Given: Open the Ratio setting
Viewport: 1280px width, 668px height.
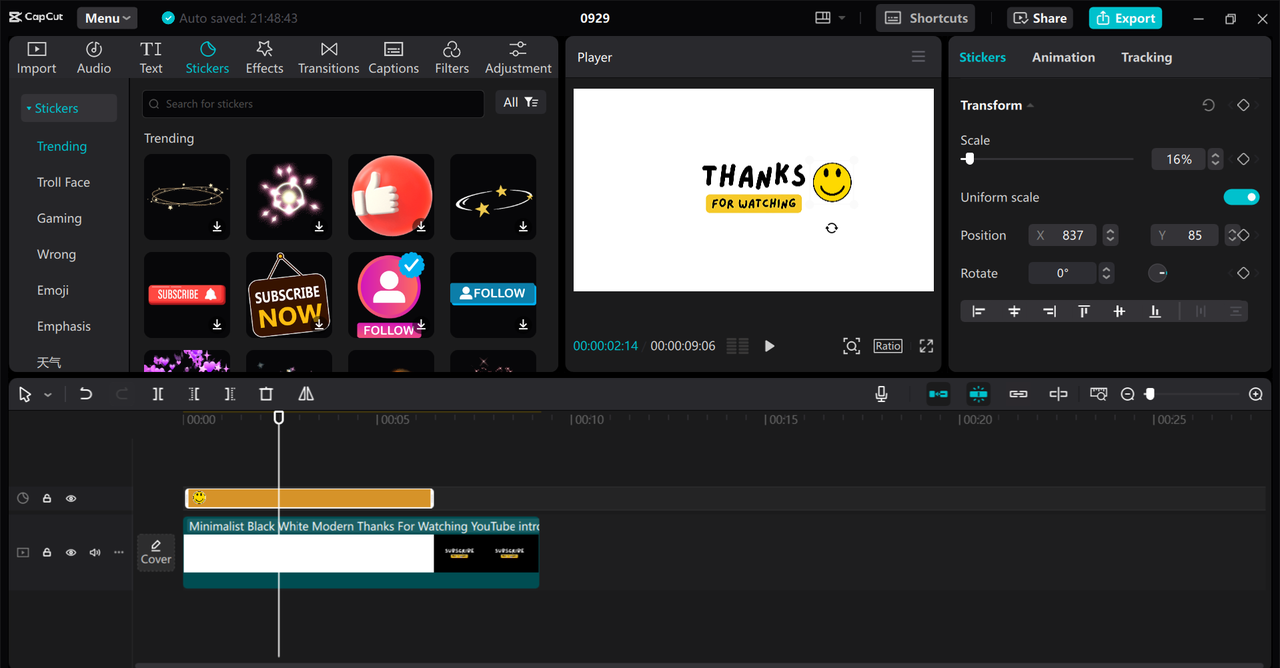Looking at the screenshot, I should pyautogui.click(x=887, y=346).
